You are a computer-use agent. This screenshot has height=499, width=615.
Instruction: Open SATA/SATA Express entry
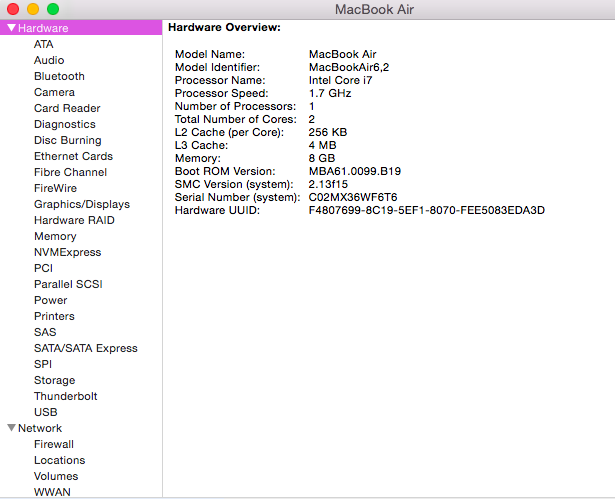click(86, 348)
